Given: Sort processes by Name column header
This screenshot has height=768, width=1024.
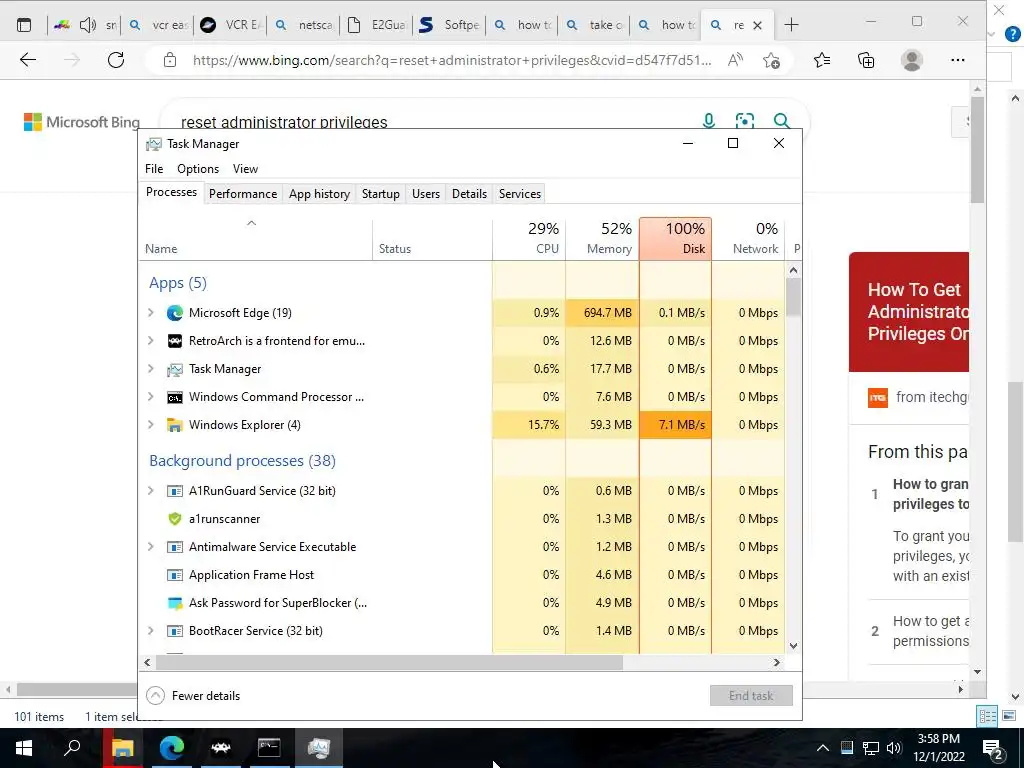Looking at the screenshot, I should point(255,238).
